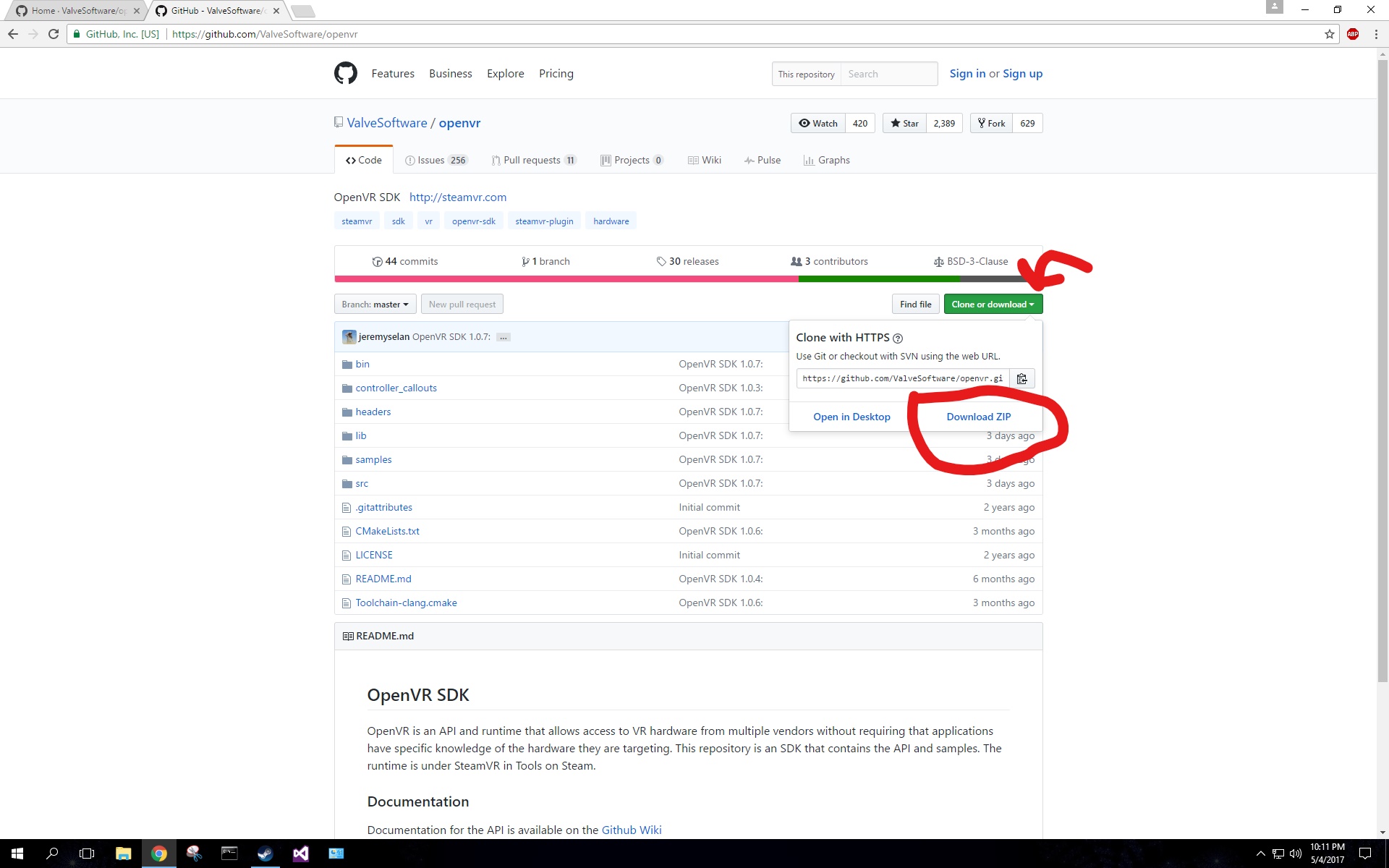Viewport: 1389px width, 868px height.
Task: View 44 commits history
Action: pos(405,261)
